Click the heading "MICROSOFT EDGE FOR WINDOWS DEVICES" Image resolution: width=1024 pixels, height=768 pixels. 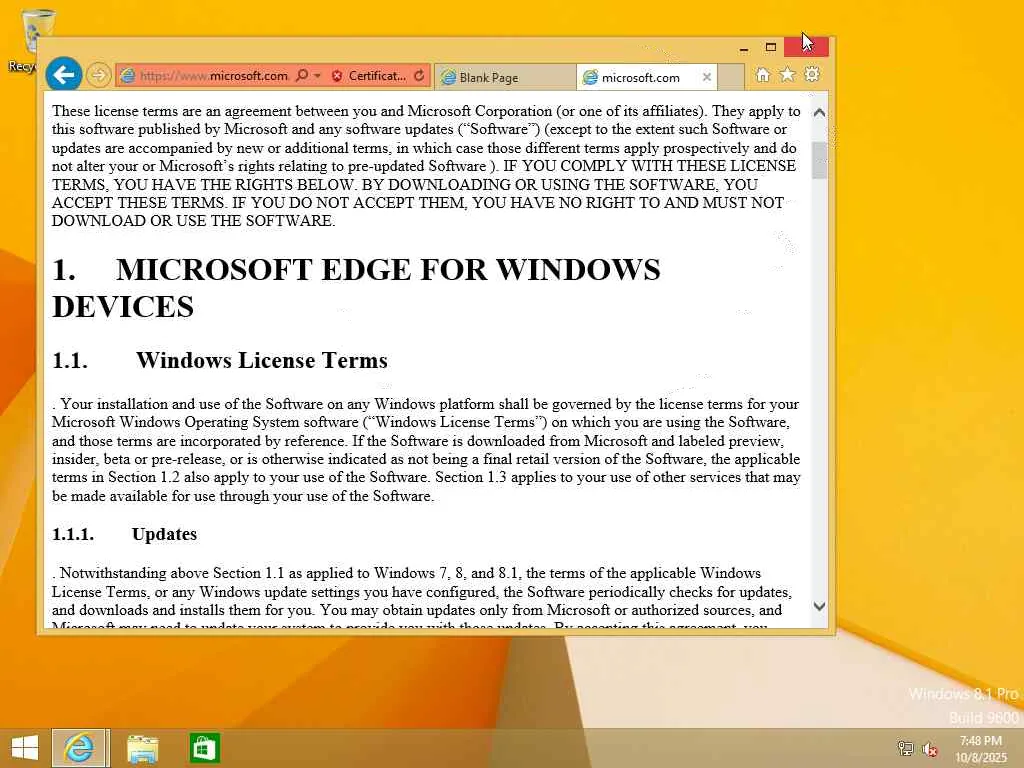point(356,288)
